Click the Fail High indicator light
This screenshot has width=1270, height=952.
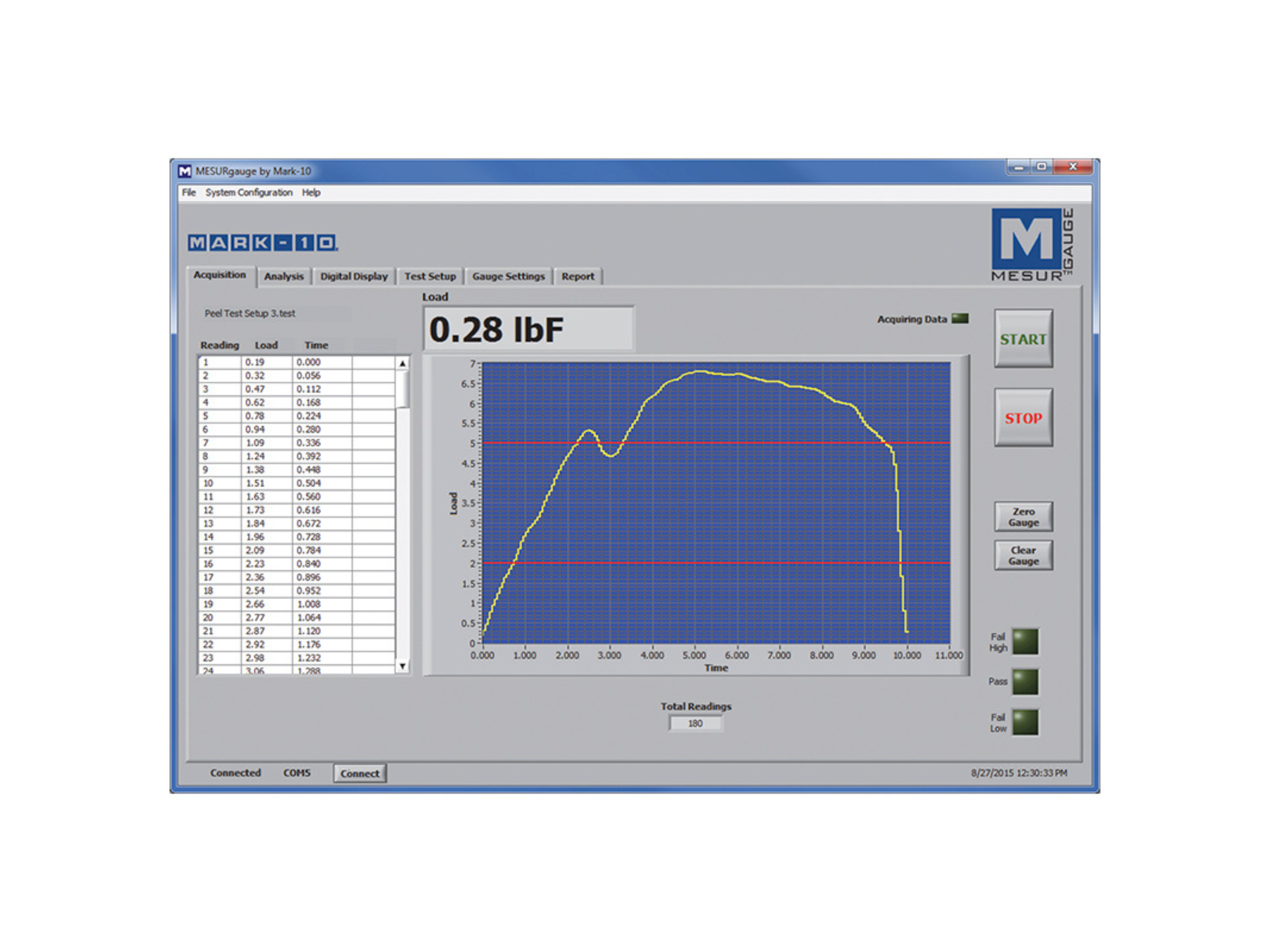click(1025, 641)
